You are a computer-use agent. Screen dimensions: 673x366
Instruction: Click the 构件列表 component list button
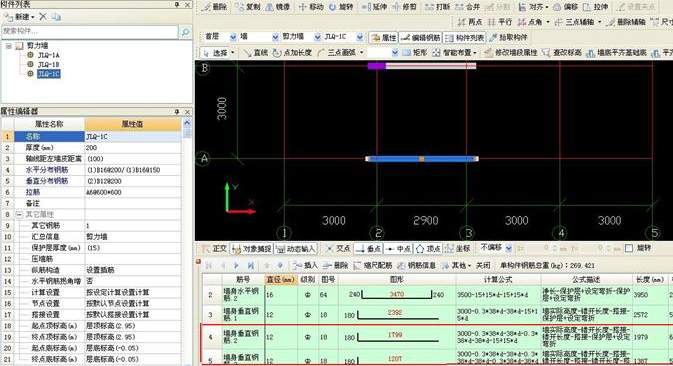pyautogui.click(x=465, y=38)
